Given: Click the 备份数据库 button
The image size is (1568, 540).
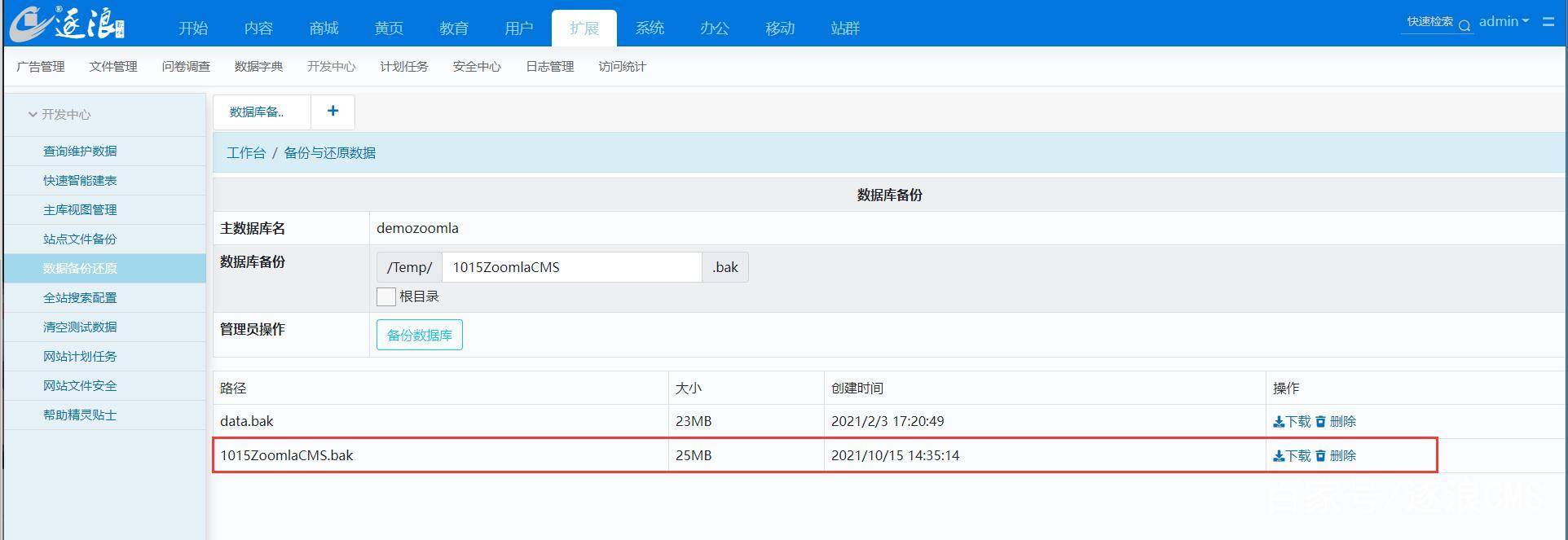Looking at the screenshot, I should pos(420,335).
